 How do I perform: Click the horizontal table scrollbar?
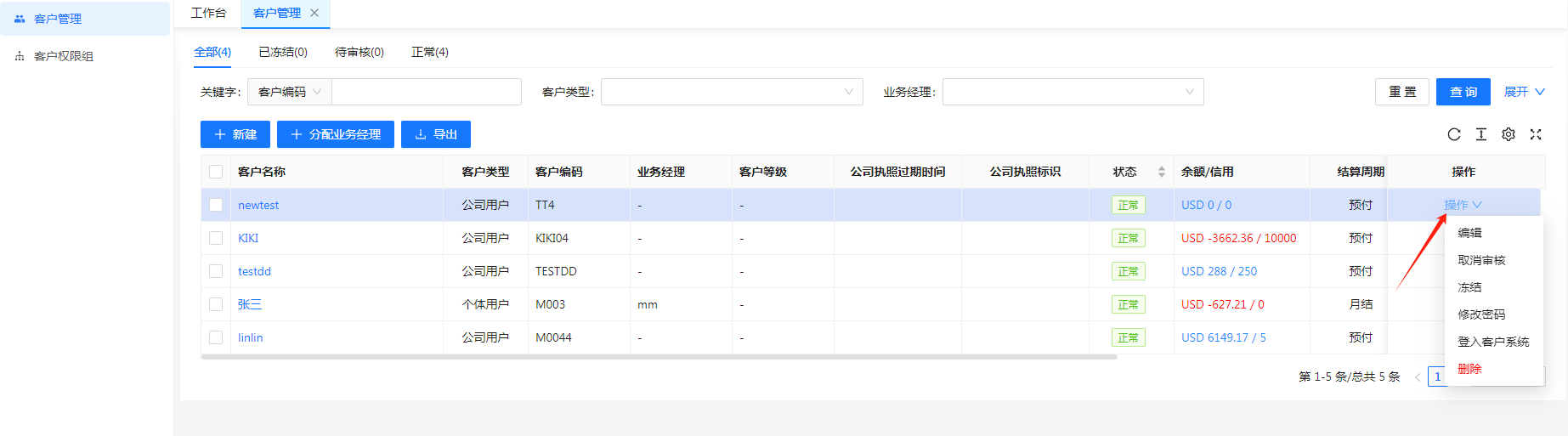[x=659, y=357]
